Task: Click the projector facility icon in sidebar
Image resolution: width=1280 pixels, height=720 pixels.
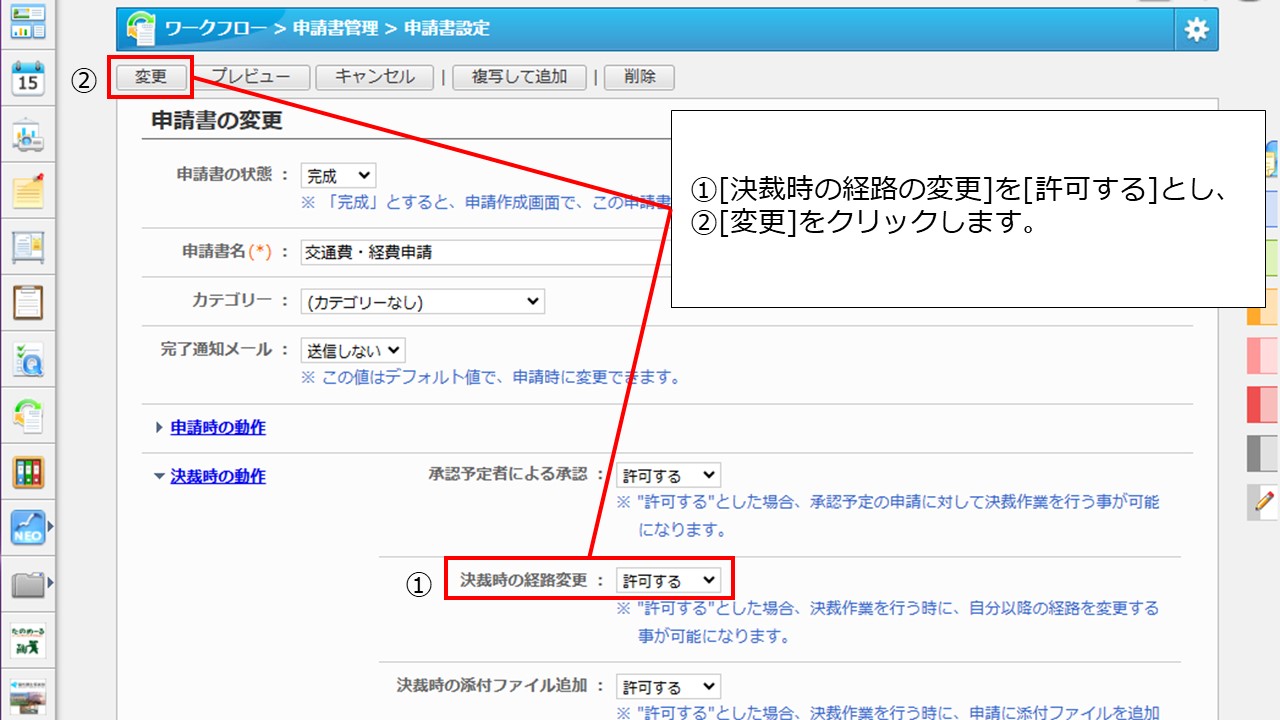Action: 28,135
